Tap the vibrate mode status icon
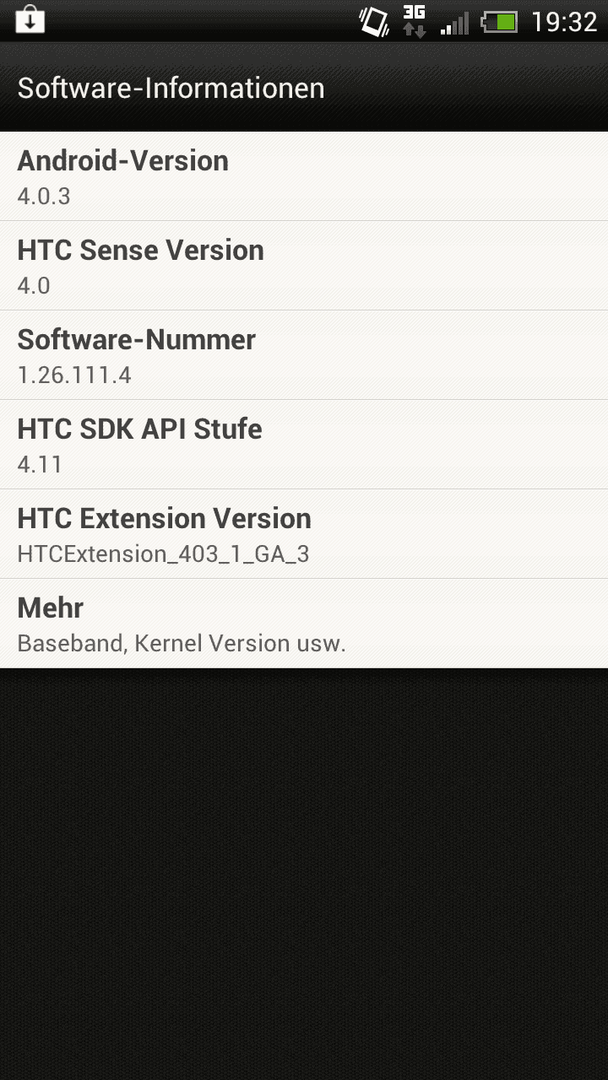608x1080 pixels. (375, 21)
